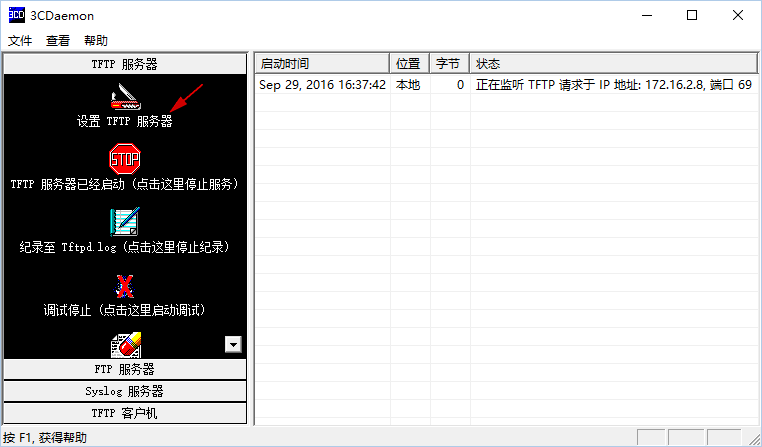Click TFTP 服务器已经启动 stop service text
Image resolution: width=762 pixels, height=447 pixels.
point(125,184)
